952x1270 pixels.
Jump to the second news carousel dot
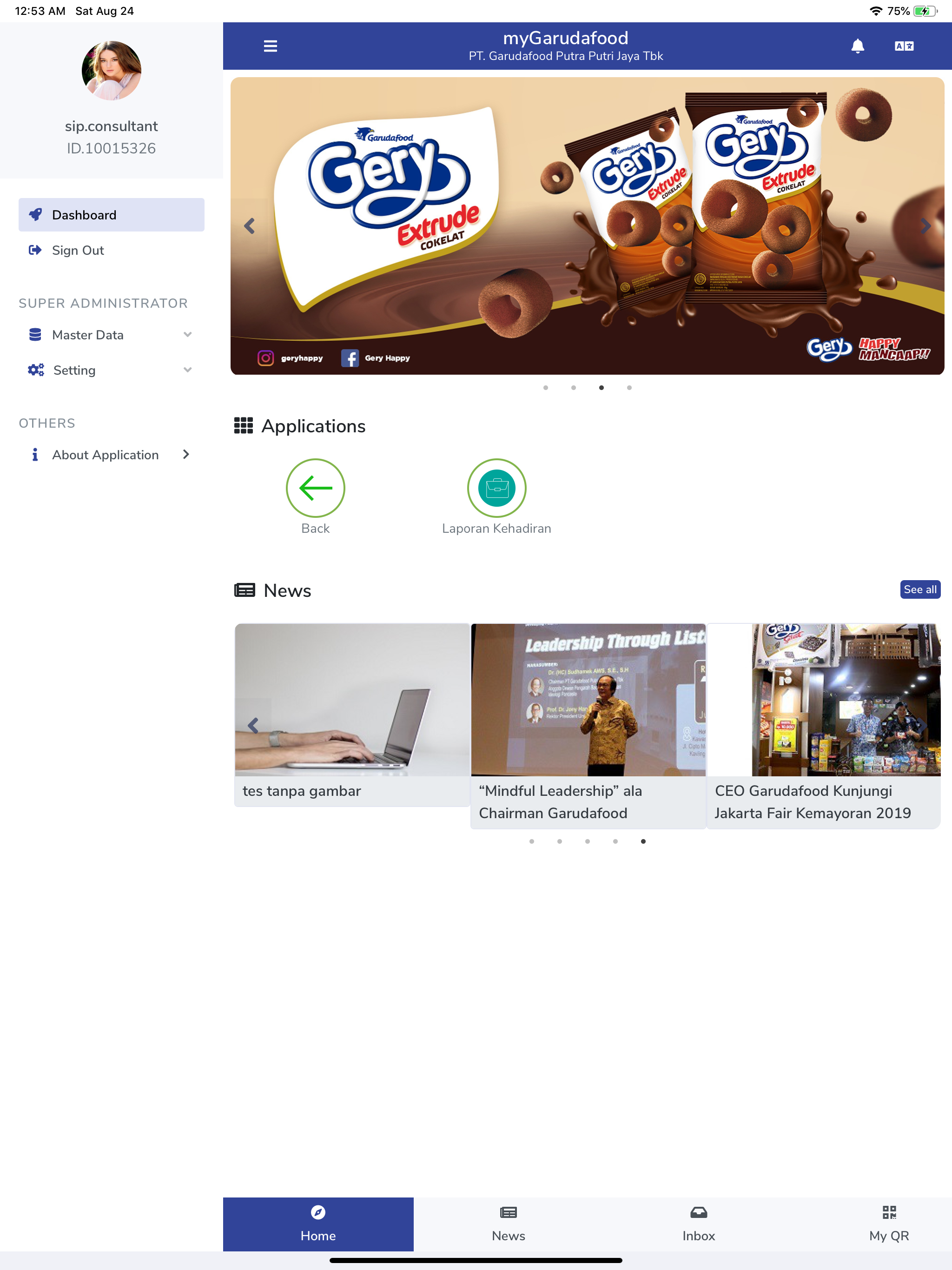[560, 842]
